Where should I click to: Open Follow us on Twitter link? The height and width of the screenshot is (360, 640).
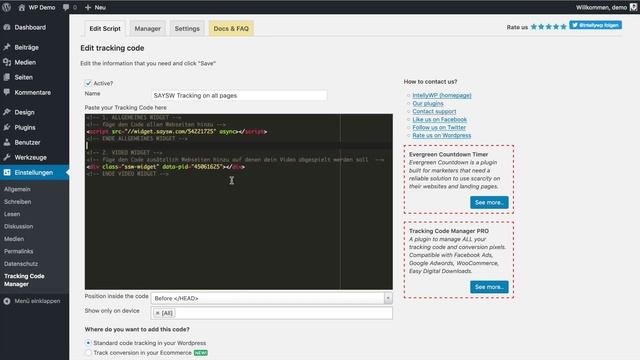point(439,127)
